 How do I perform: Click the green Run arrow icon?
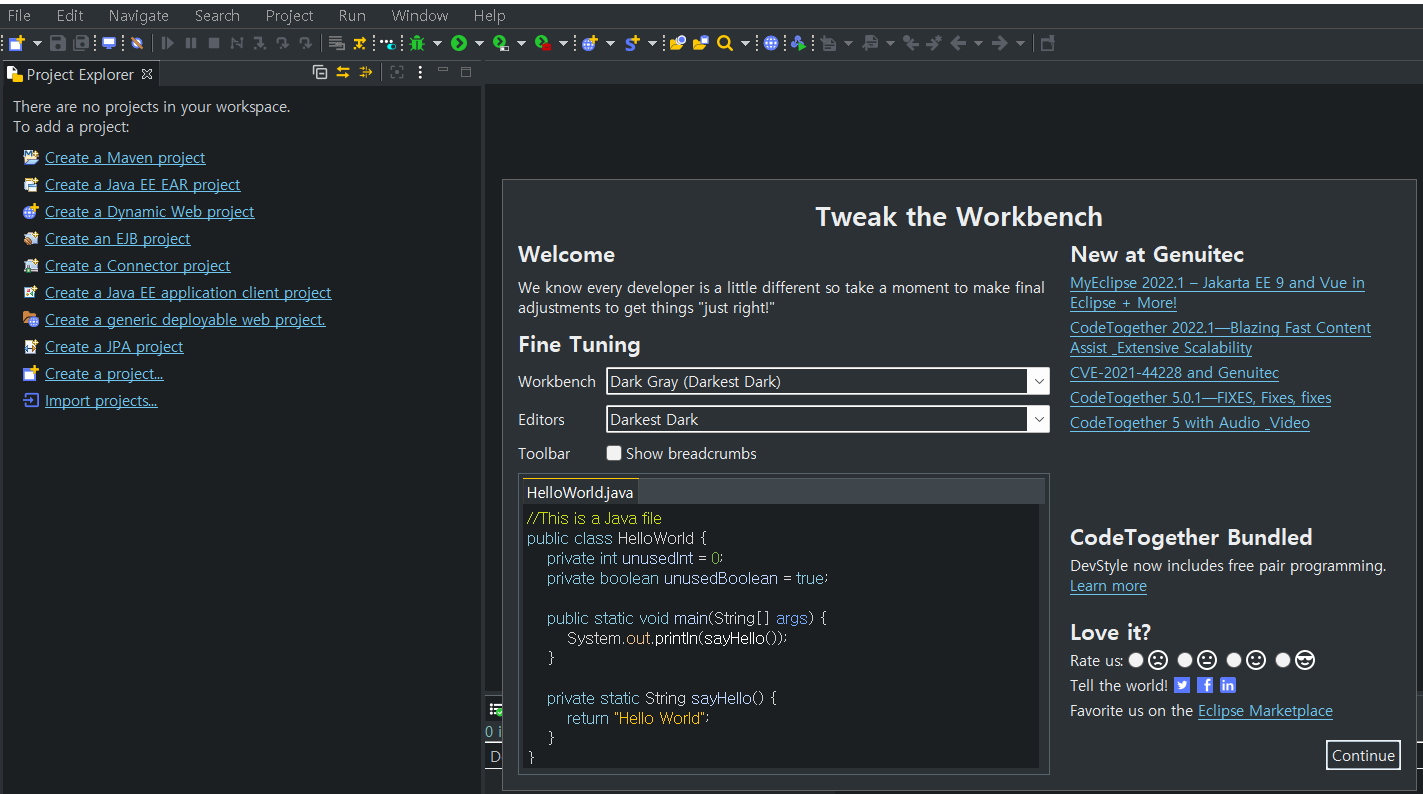[459, 43]
